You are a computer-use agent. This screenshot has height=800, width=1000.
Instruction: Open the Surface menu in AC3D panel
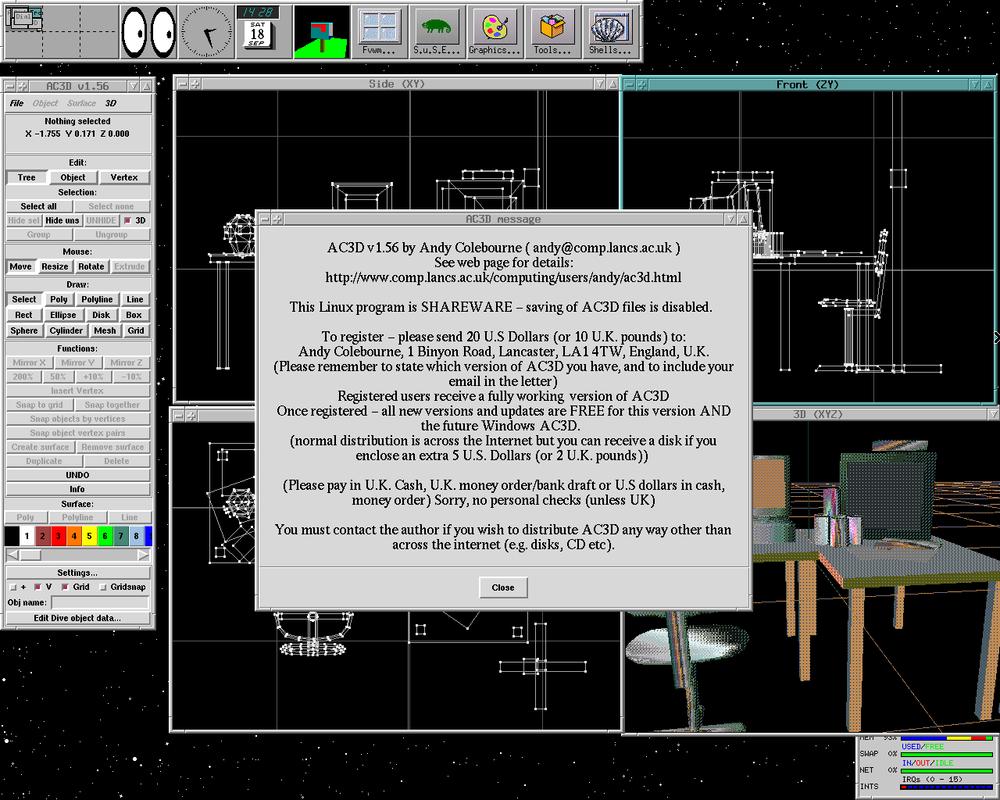point(82,103)
